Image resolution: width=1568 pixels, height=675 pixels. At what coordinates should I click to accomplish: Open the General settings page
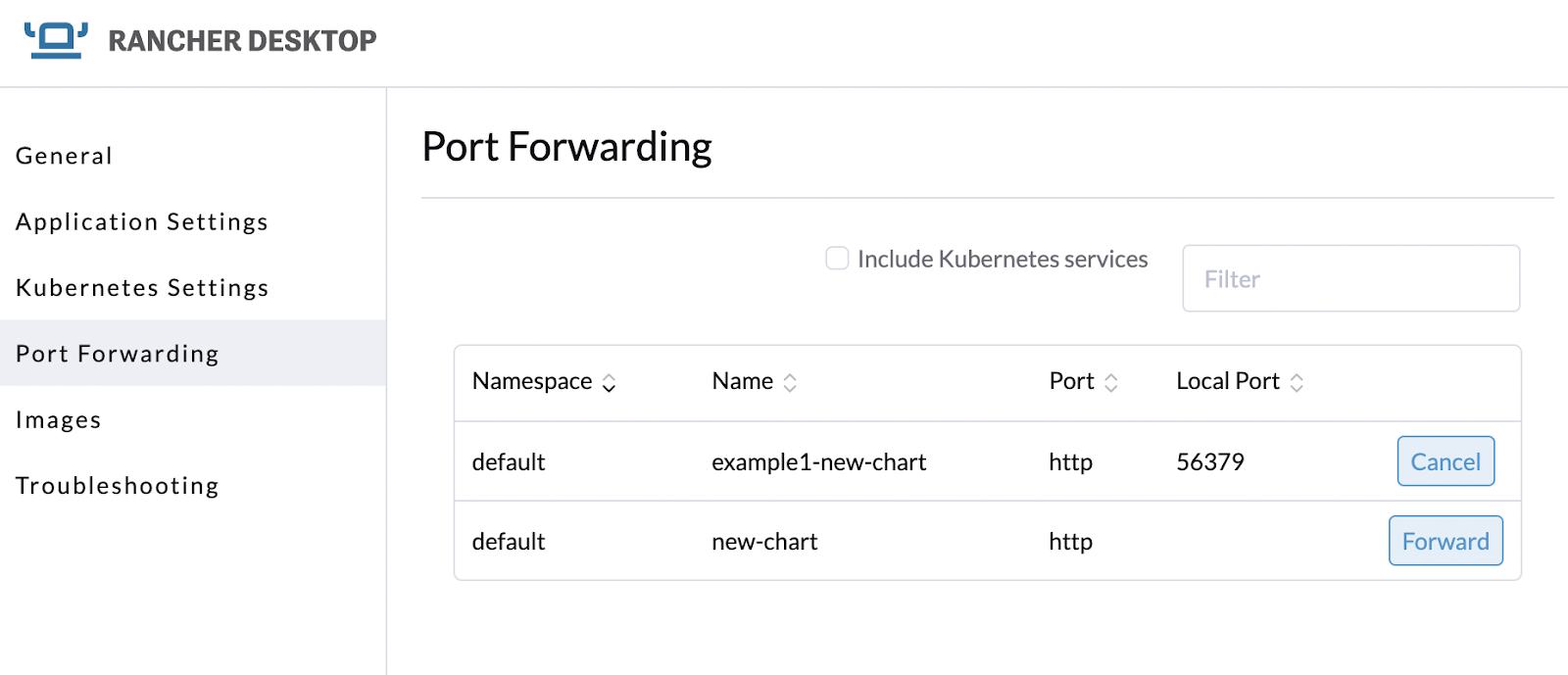(x=65, y=156)
